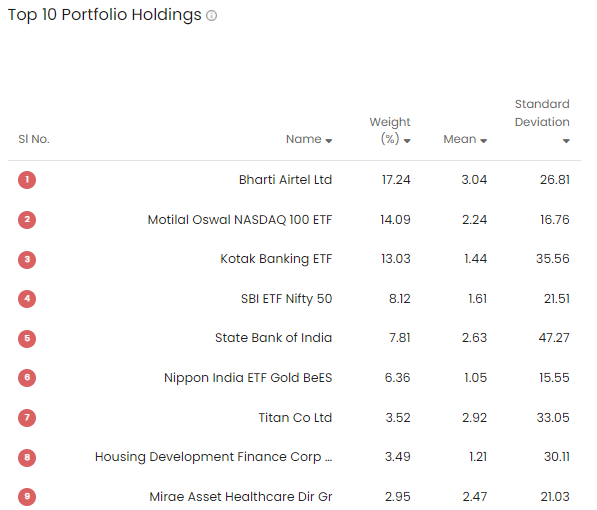This screenshot has width=597, height=510.
Task: Open the Motilal Oswal NASDAQ 100 ETF holding
Action: pyautogui.click(x=240, y=220)
